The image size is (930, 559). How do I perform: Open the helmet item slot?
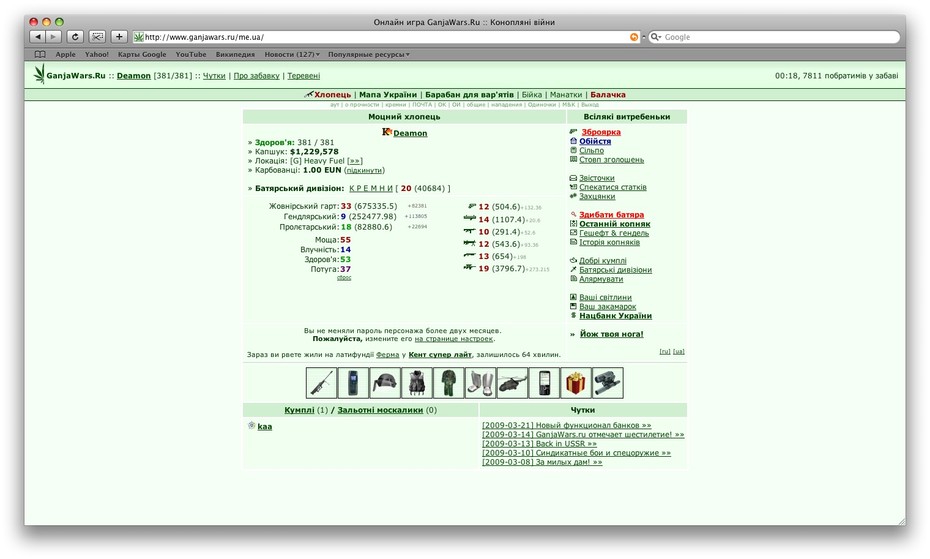(x=385, y=383)
